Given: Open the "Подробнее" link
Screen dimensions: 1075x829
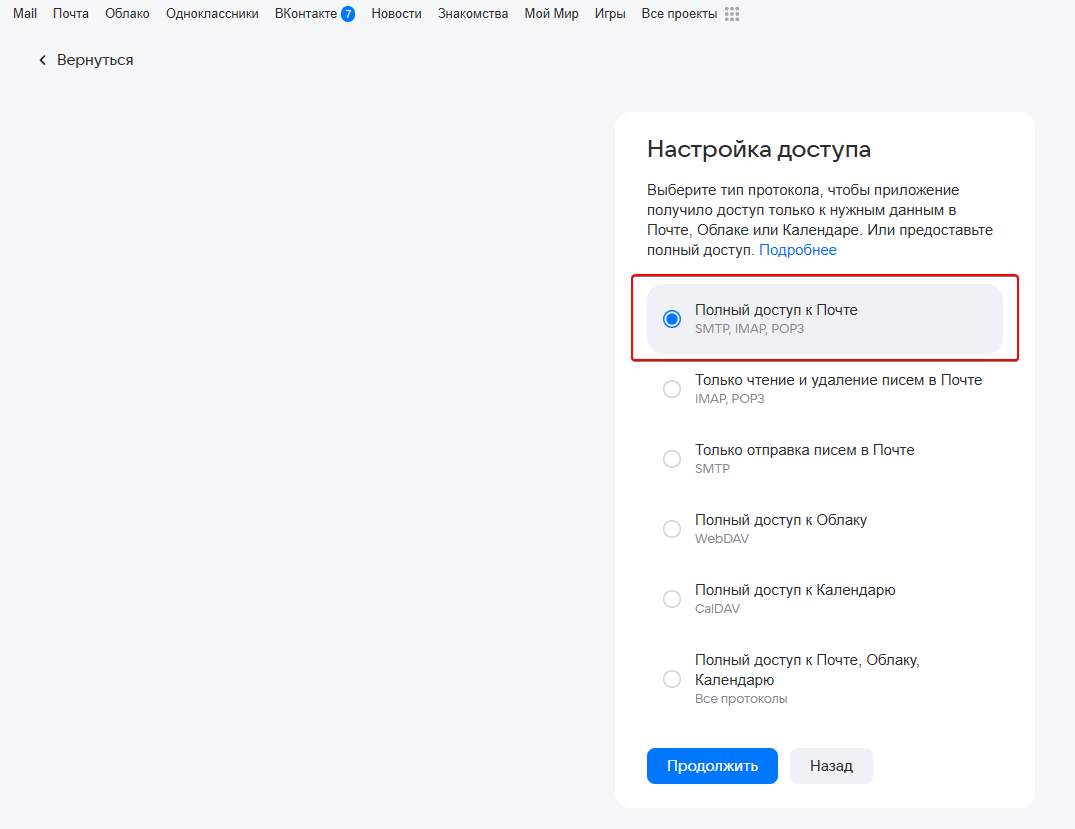Looking at the screenshot, I should 797,250.
